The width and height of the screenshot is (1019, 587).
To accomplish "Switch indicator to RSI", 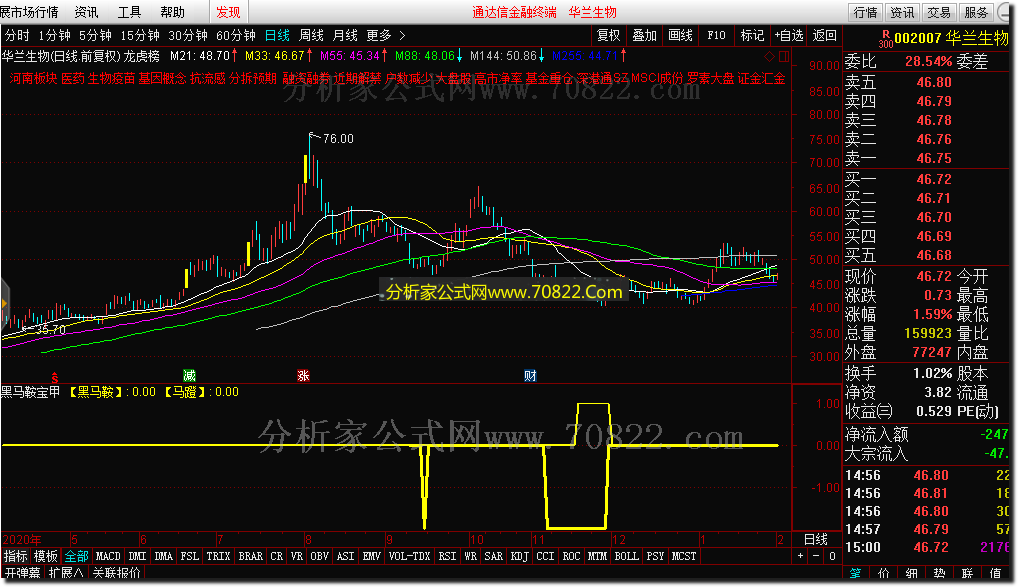I will [447, 556].
